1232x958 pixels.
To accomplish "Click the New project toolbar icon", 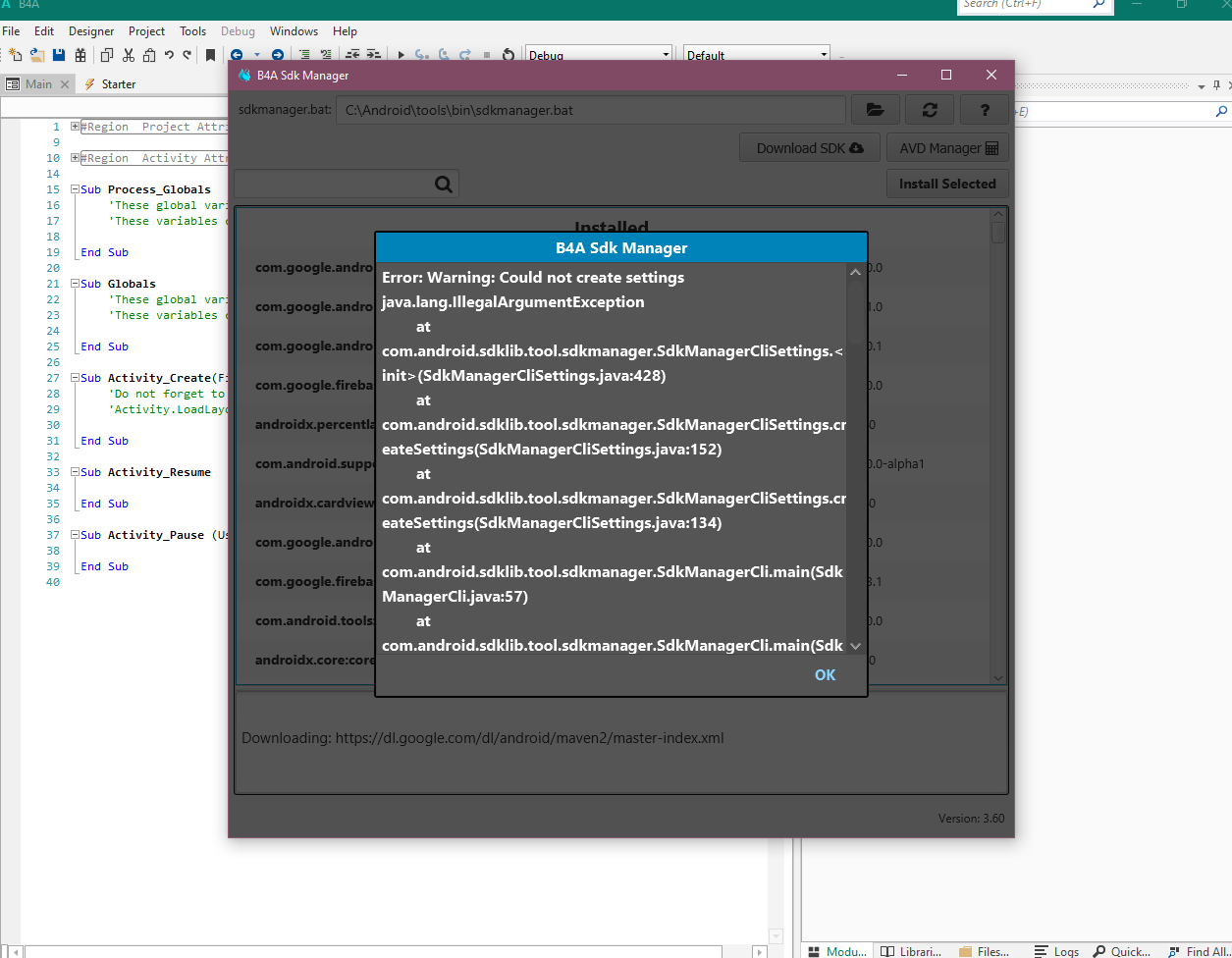I will (15, 55).
